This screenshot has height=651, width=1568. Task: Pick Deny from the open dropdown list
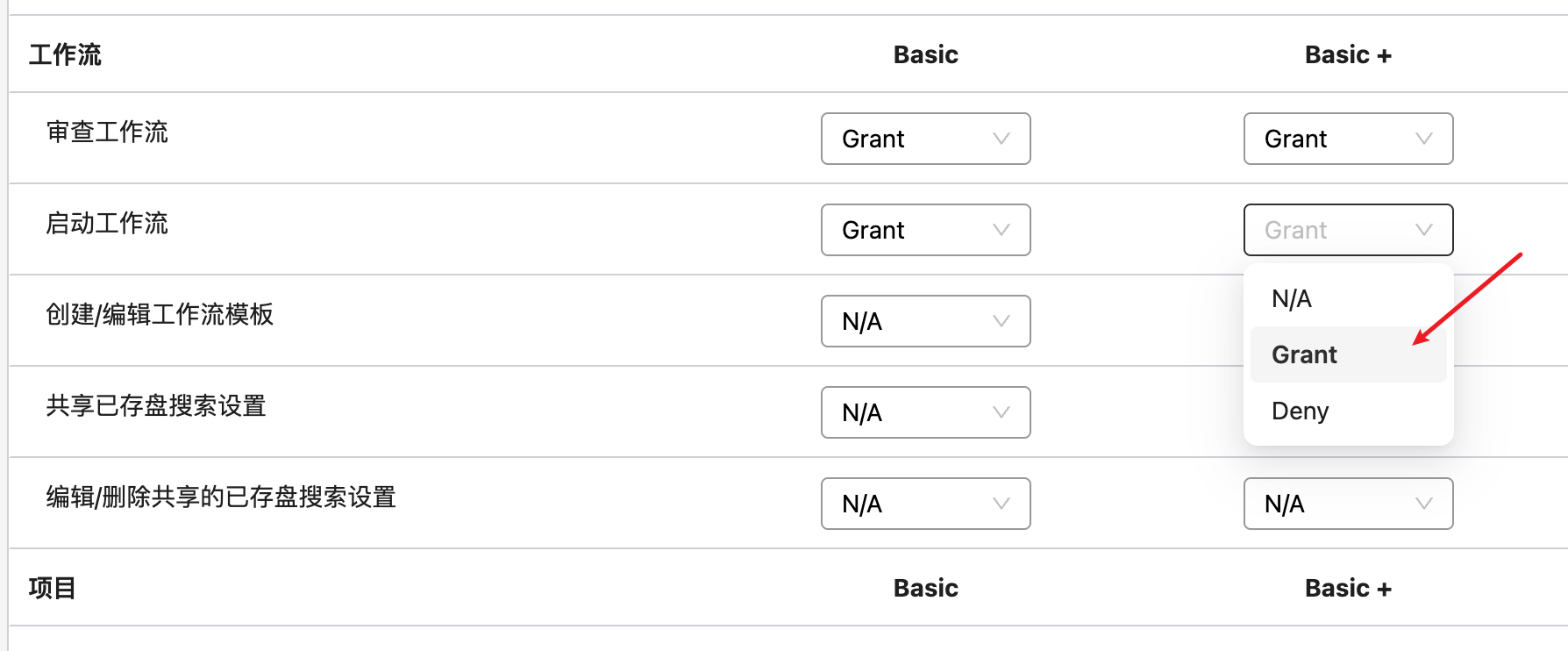(x=1300, y=411)
